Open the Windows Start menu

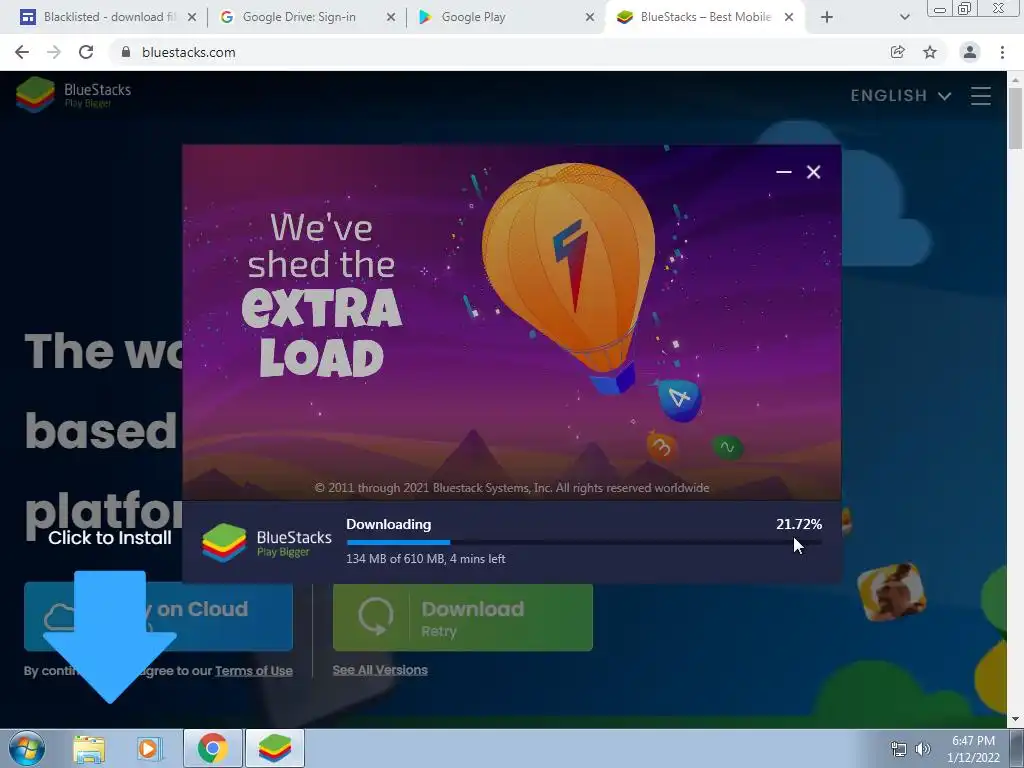click(26, 748)
